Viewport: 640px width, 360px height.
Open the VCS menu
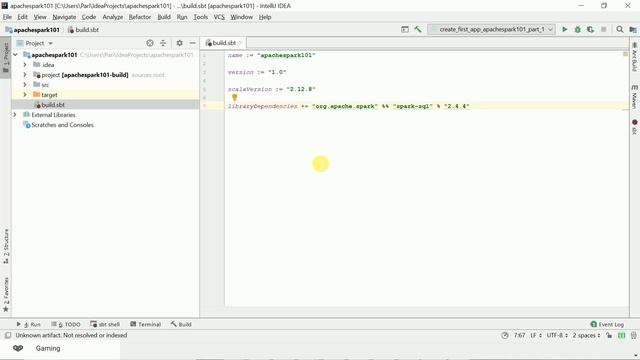tap(219, 17)
